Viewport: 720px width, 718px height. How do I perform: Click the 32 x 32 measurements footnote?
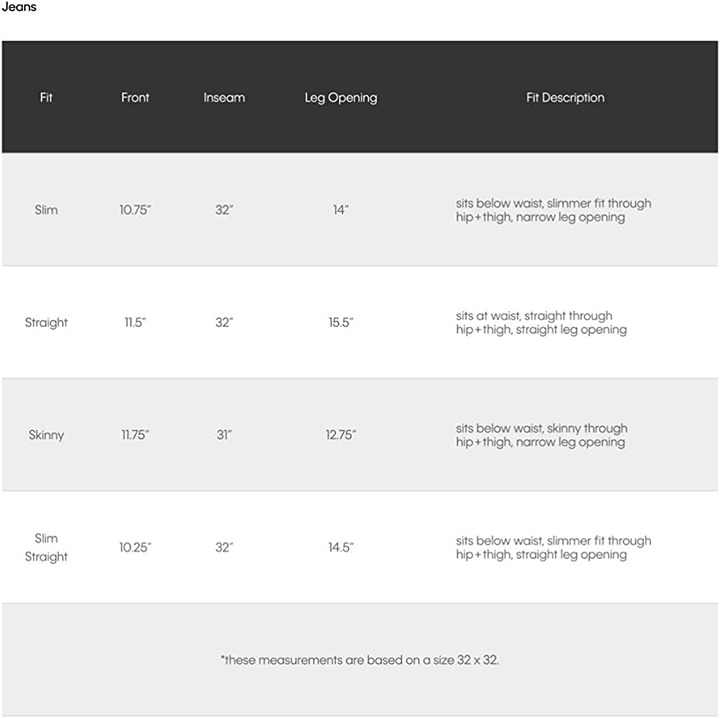(x=360, y=660)
